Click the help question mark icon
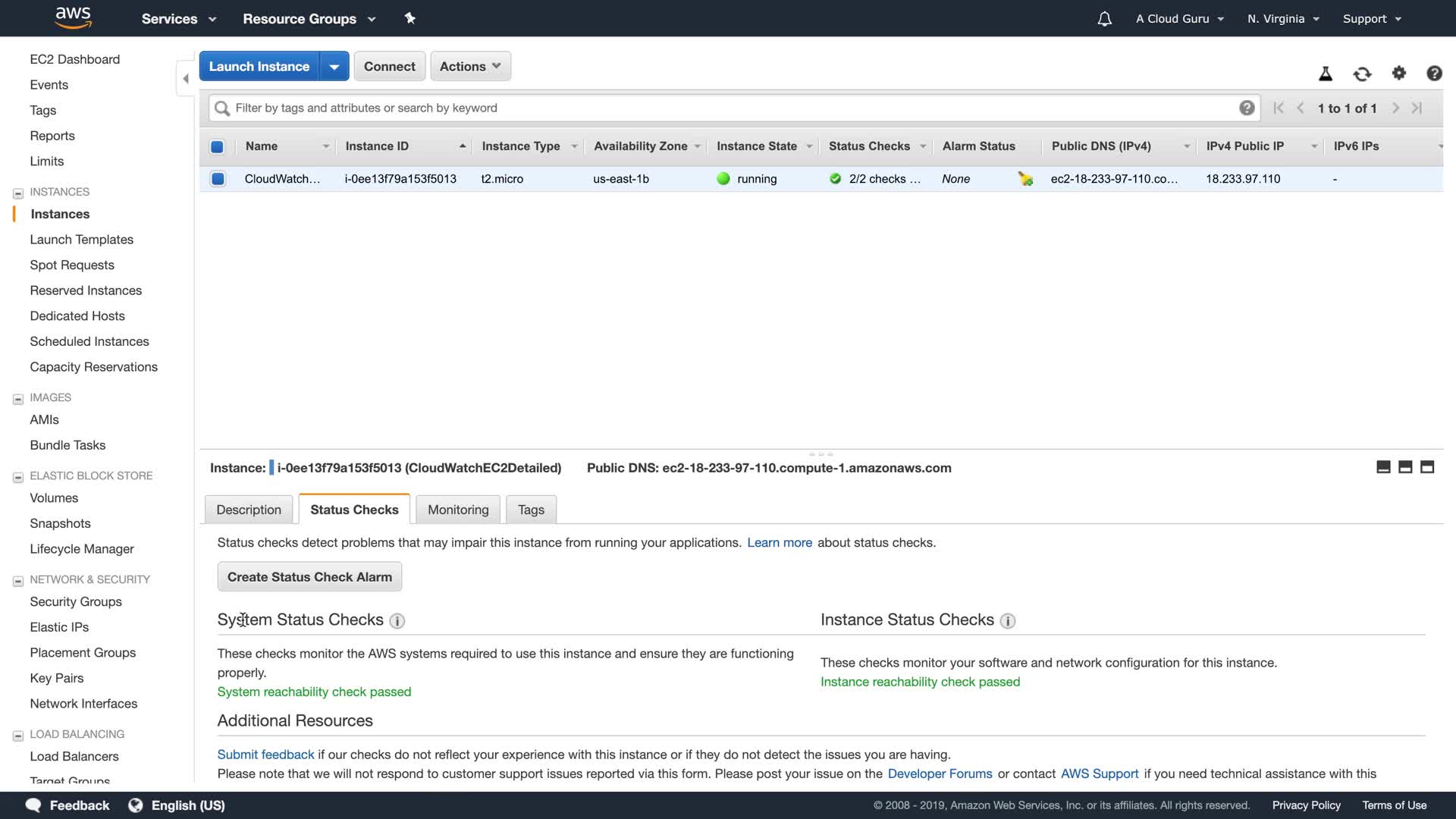 click(1434, 74)
